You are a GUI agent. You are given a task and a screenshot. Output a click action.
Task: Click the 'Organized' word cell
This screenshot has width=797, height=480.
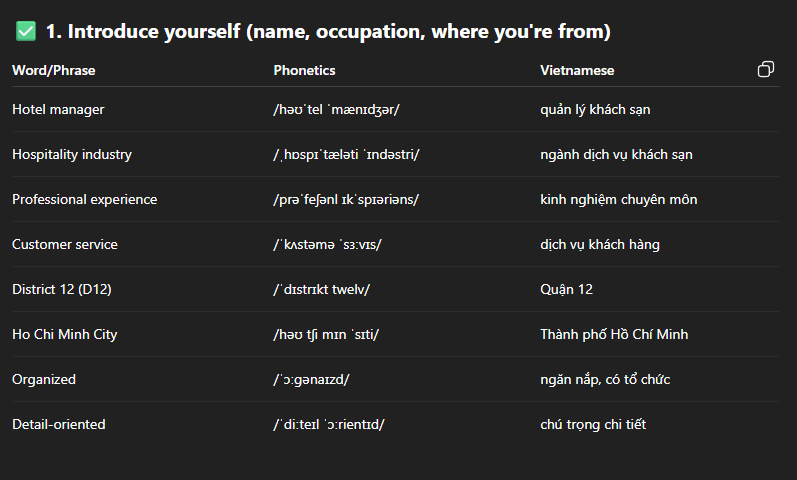point(44,379)
